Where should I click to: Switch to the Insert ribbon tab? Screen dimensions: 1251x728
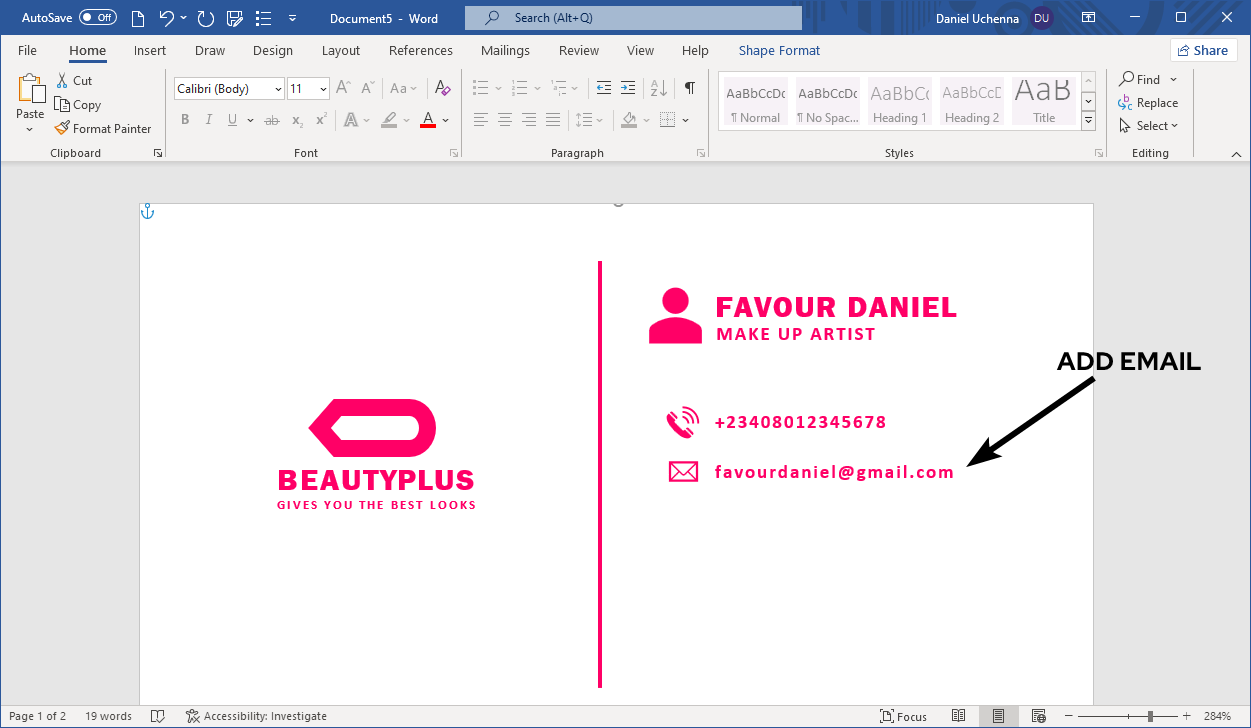point(149,50)
